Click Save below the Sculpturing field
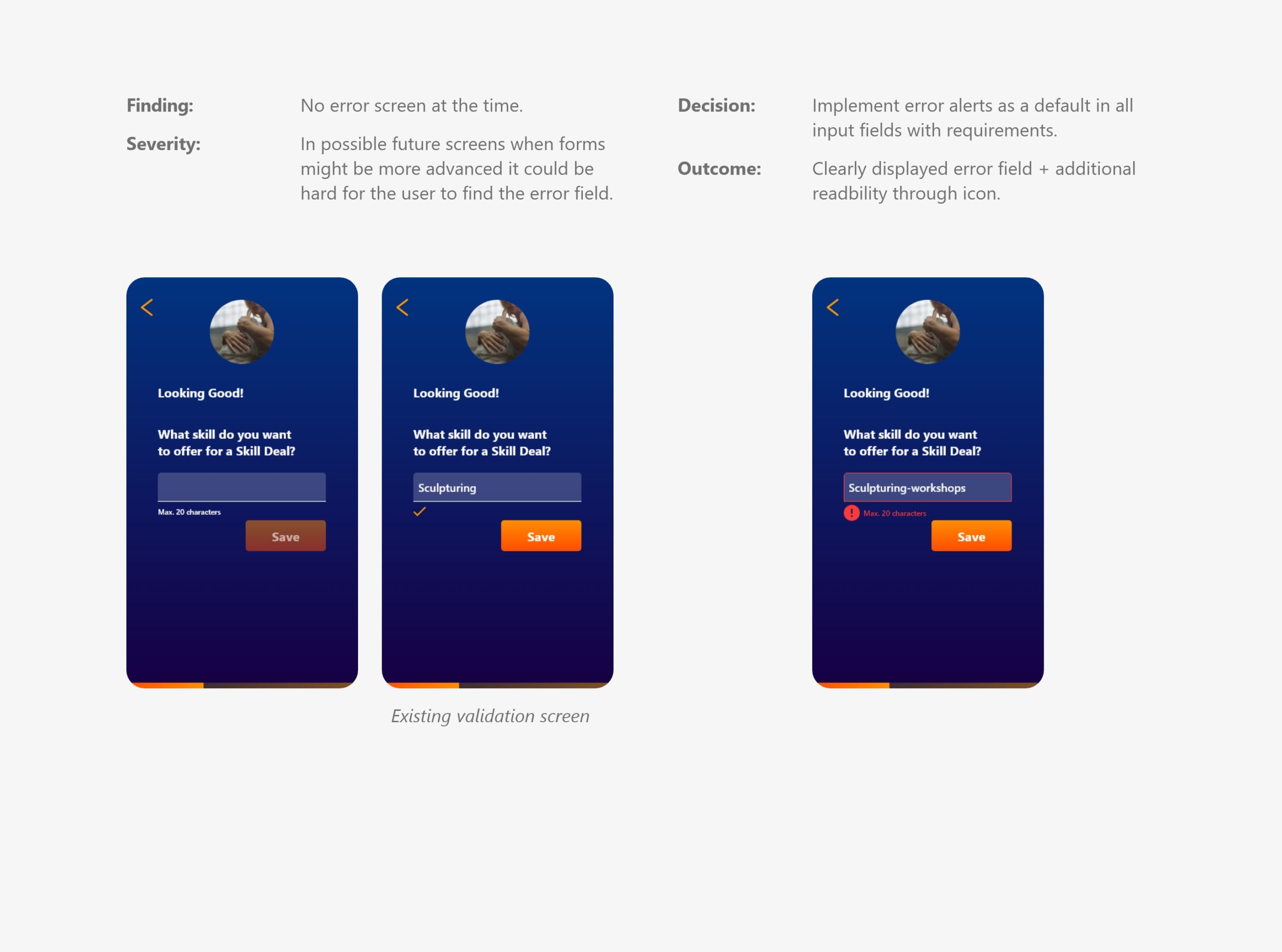This screenshot has height=952, width=1282. [541, 536]
